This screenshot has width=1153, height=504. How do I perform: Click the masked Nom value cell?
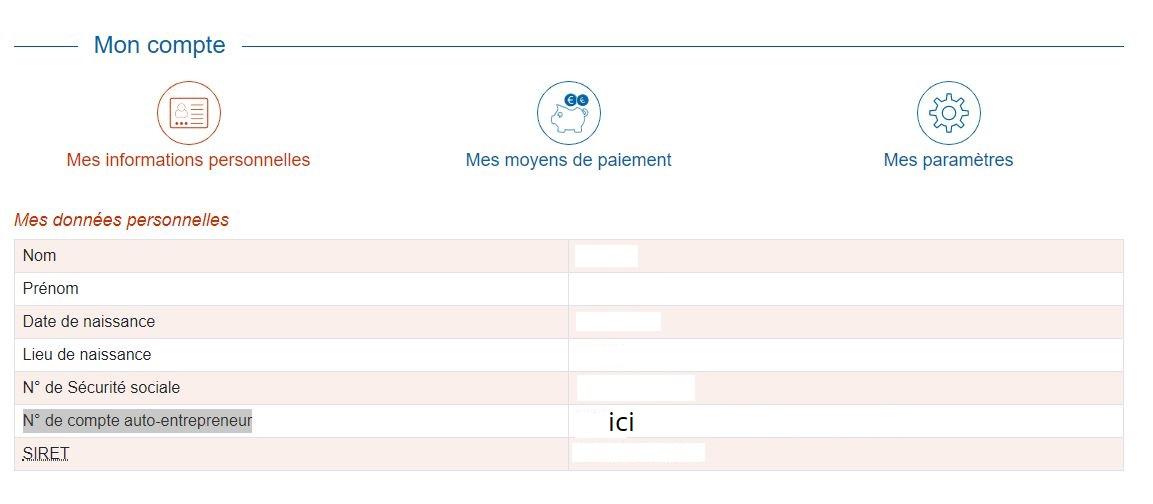coord(606,256)
